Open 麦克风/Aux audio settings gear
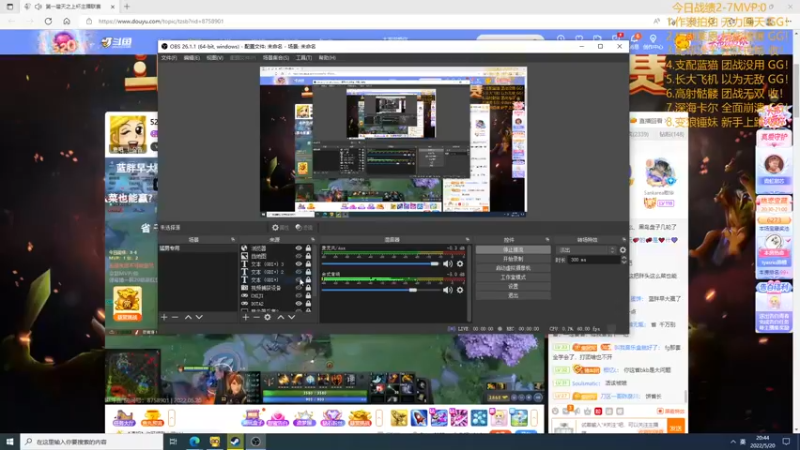The width and height of the screenshot is (800, 450). coord(460,264)
